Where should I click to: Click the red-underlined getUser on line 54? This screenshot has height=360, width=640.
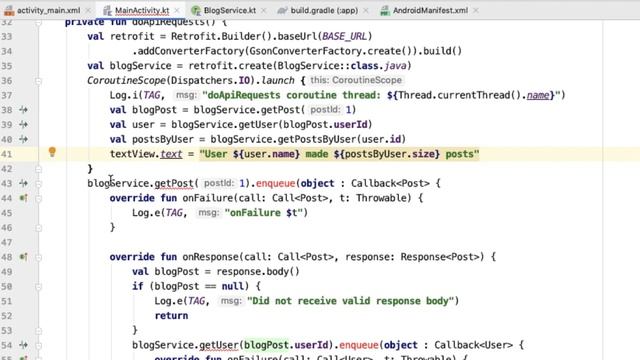(218, 345)
